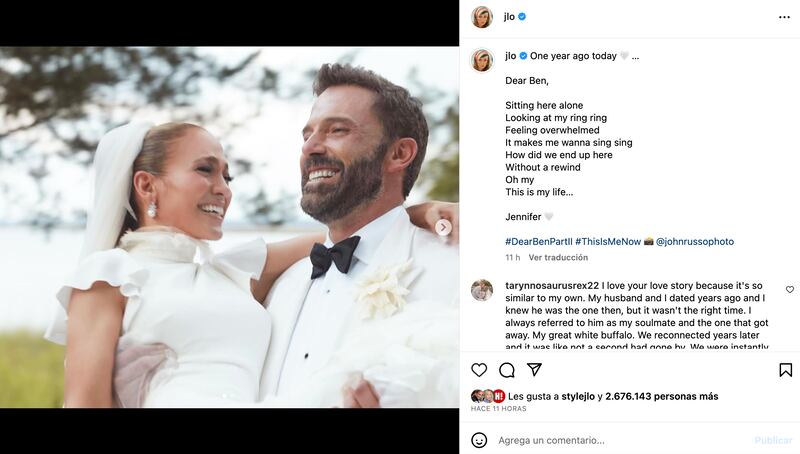The image size is (800, 454).
Task: Open comments via speech bubble icon
Action: pos(507,370)
